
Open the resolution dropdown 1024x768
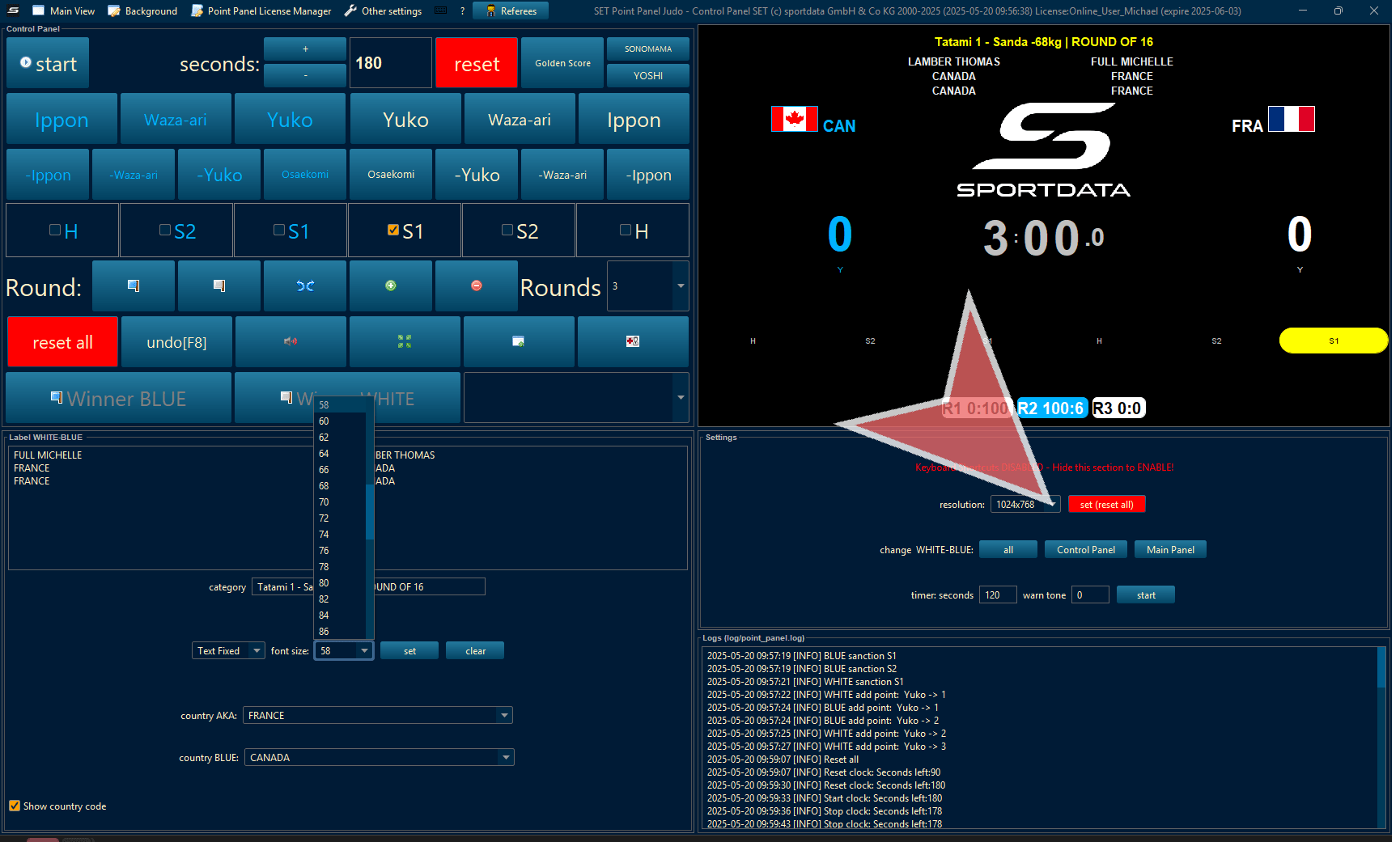point(1053,504)
